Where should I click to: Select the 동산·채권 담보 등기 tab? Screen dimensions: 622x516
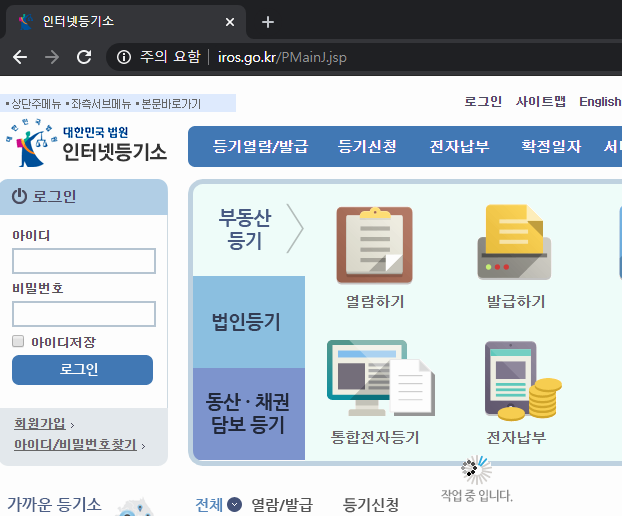coord(249,414)
